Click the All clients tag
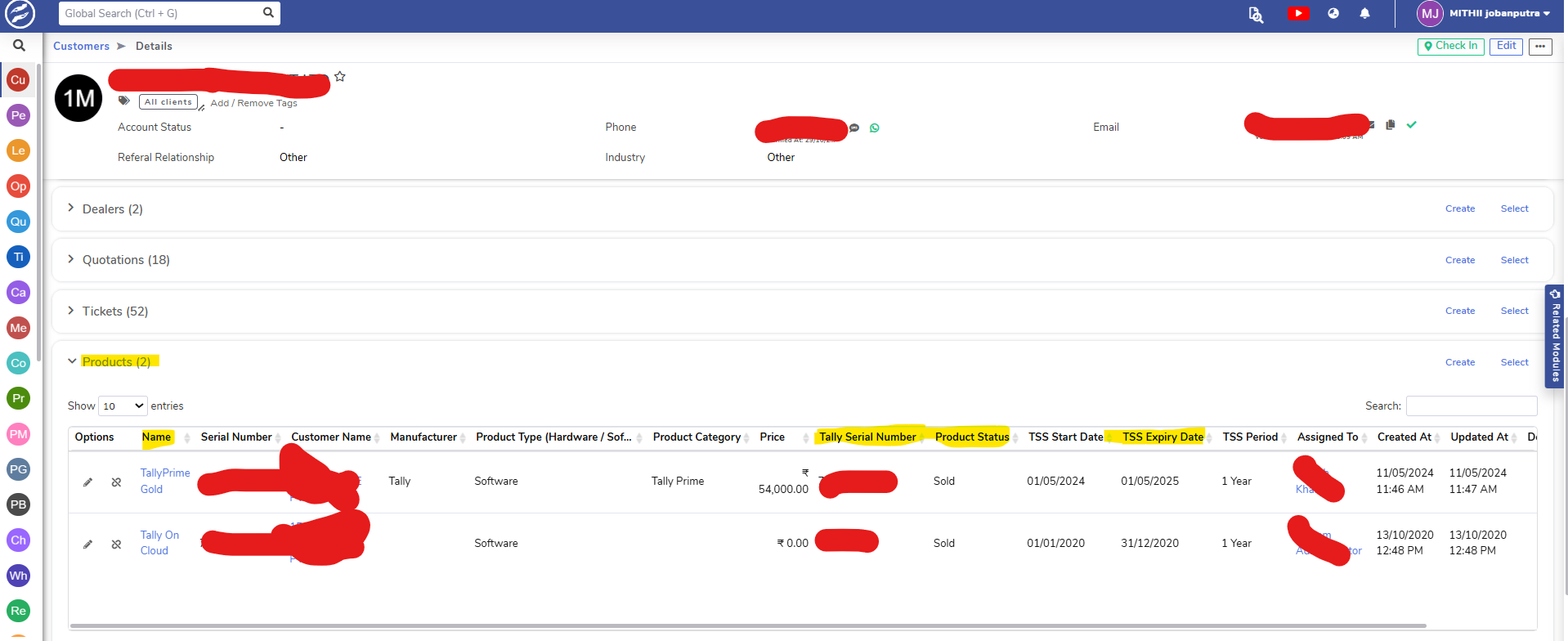The image size is (1568, 641). coord(168,102)
